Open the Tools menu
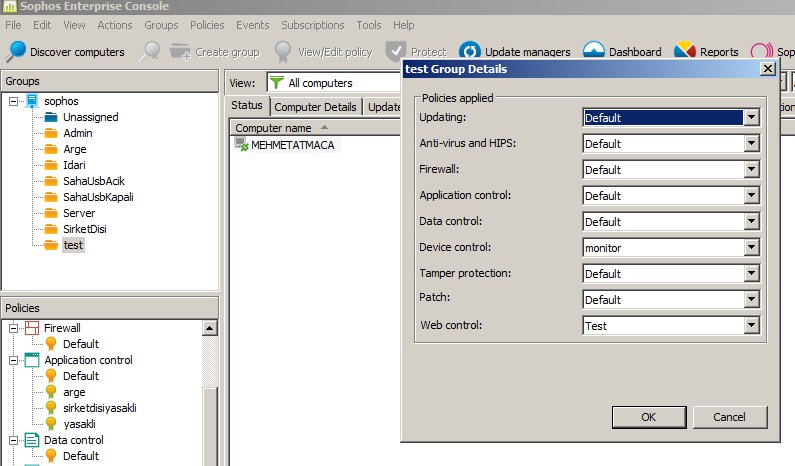The width and height of the screenshot is (795, 466). coord(369,25)
